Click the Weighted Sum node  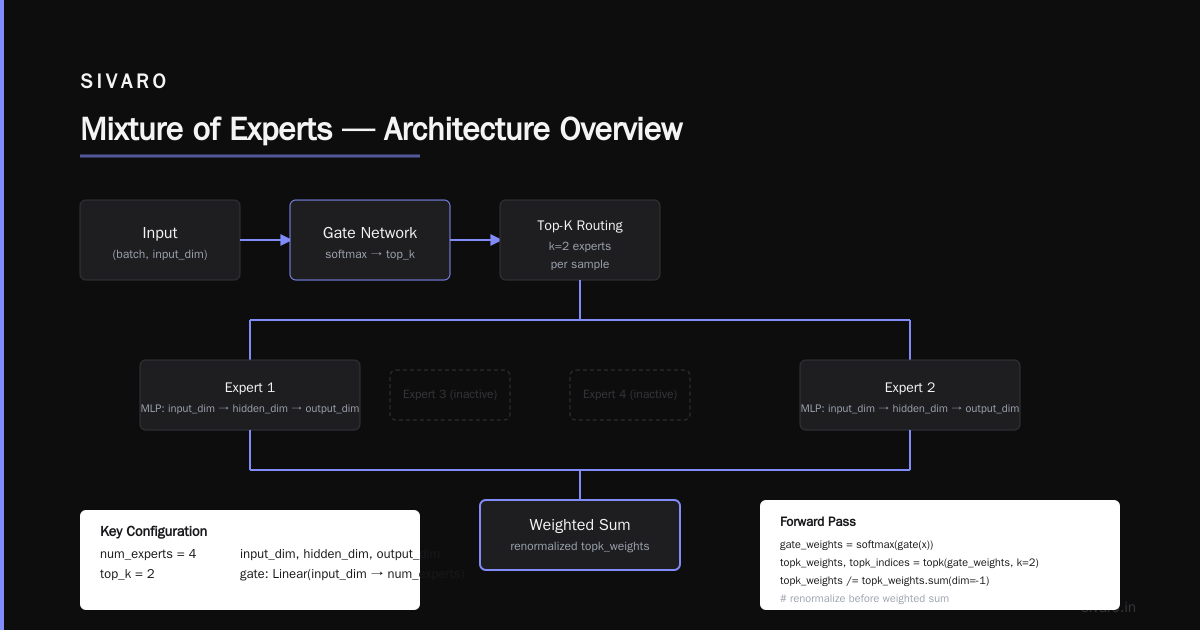pos(580,535)
